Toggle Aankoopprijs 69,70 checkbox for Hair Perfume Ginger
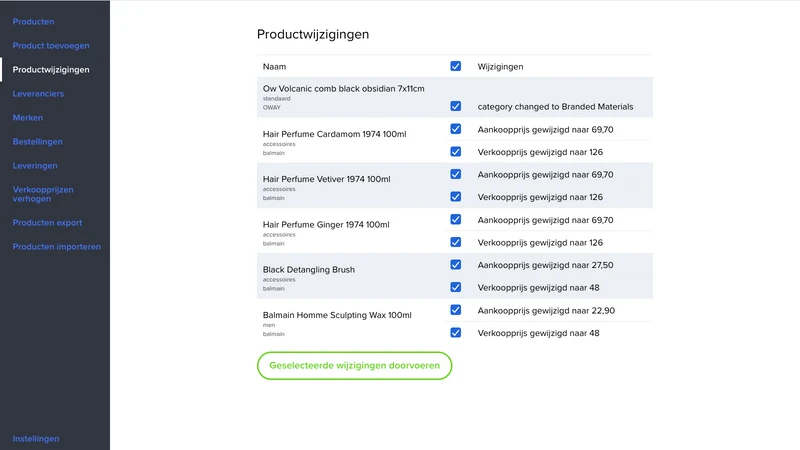 pyautogui.click(x=456, y=219)
